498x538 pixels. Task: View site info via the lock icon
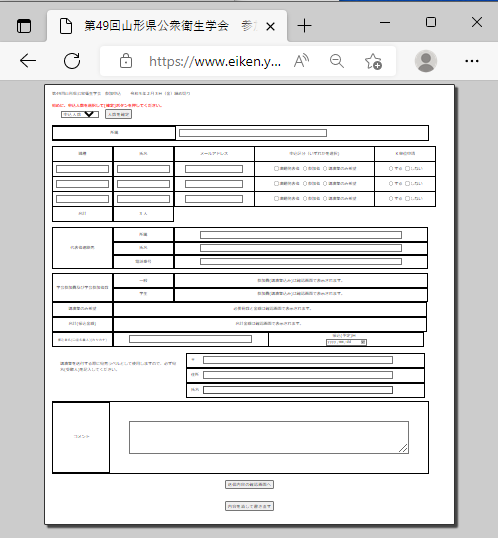click(x=126, y=61)
